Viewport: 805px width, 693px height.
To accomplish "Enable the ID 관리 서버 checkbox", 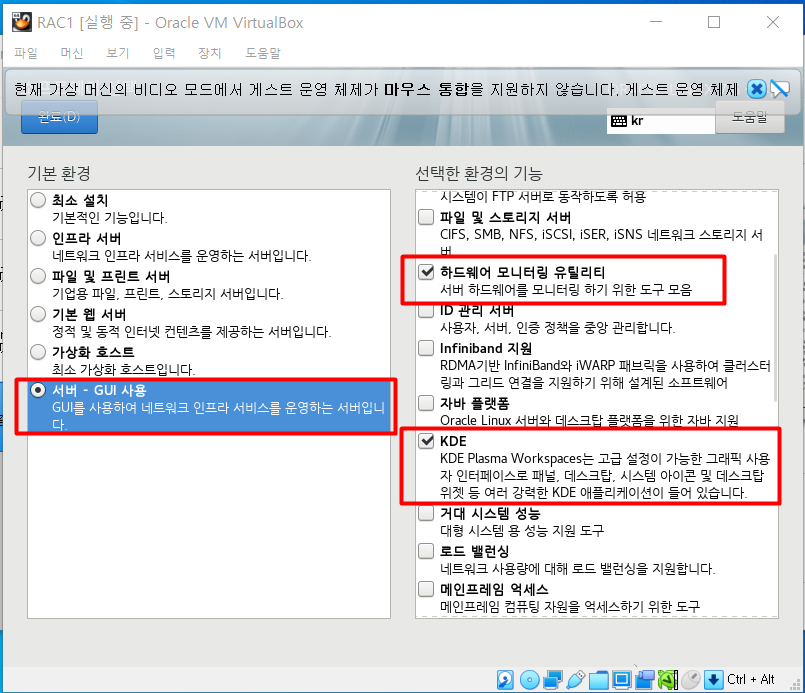I will (x=426, y=310).
